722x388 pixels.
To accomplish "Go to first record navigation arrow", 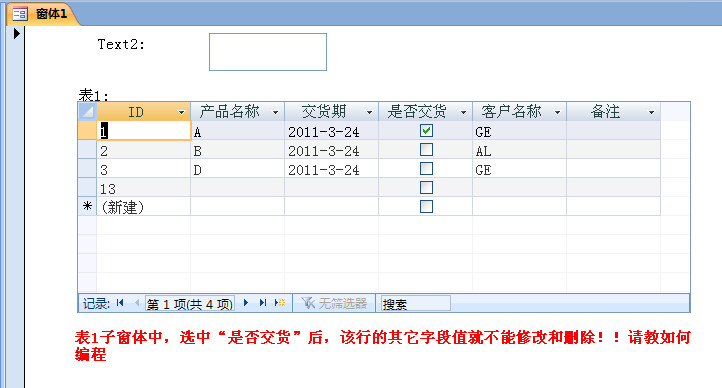I will click(120, 303).
